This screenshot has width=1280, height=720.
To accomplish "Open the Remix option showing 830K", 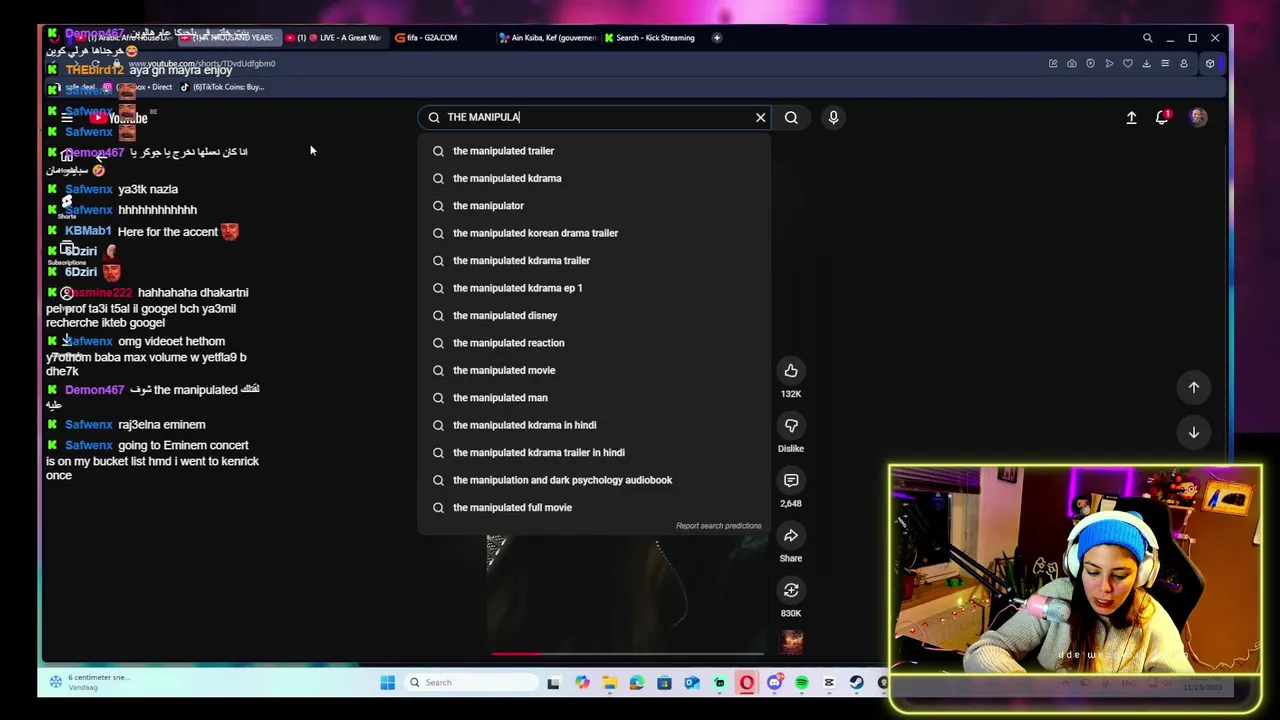I will coord(791,591).
